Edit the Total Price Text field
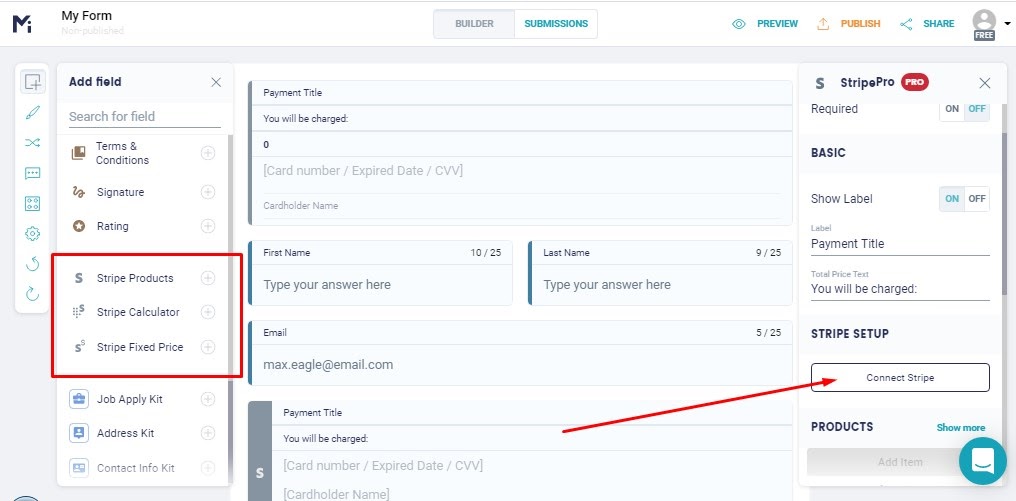1016x501 pixels. pyautogui.click(x=900, y=289)
